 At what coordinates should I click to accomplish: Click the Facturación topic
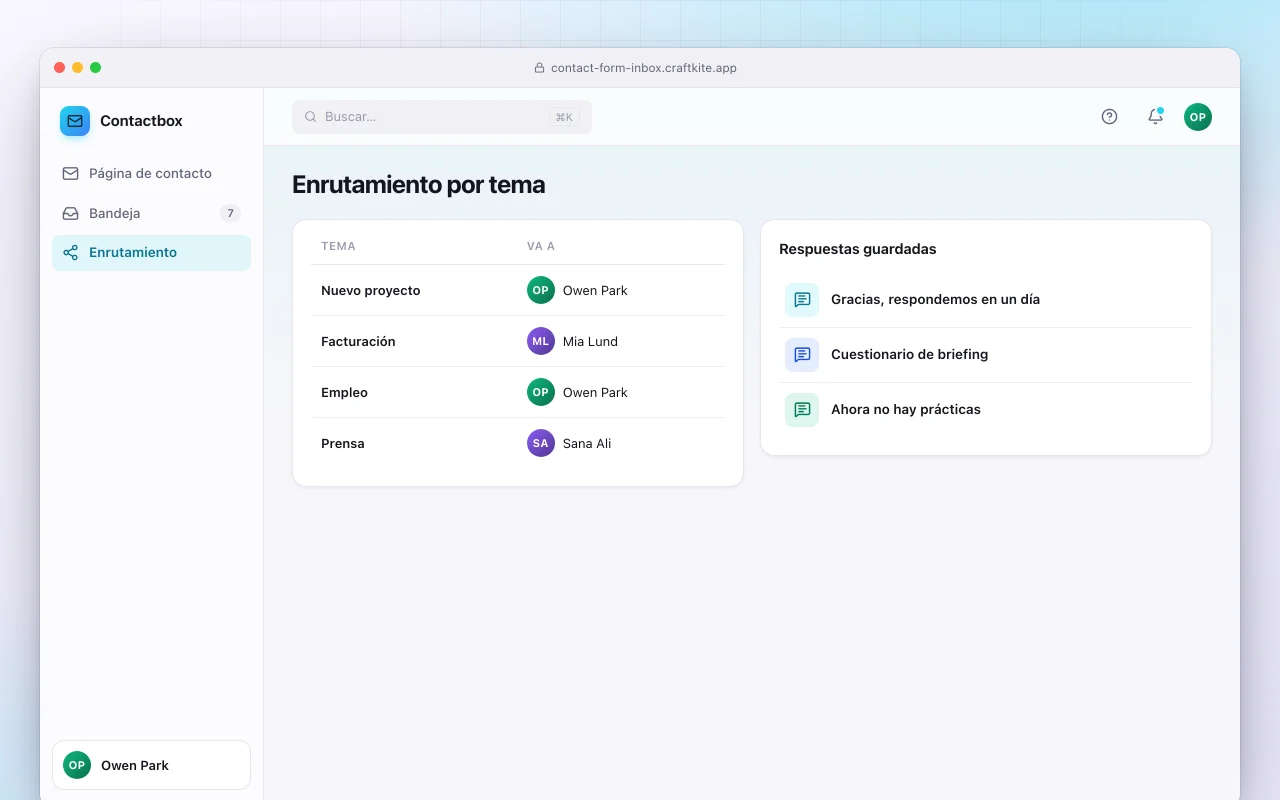pos(358,342)
